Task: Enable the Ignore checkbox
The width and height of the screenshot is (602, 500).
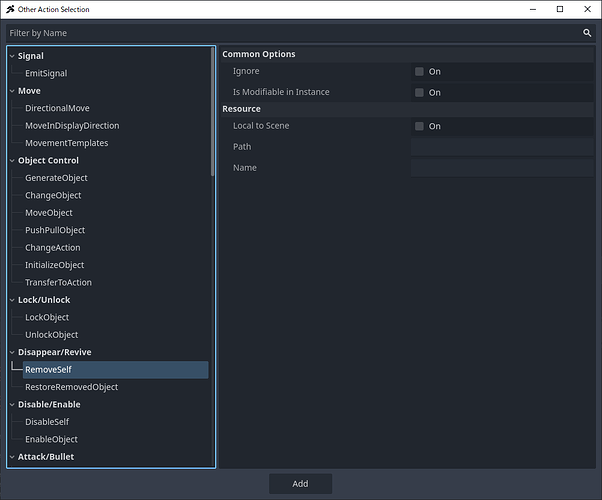Action: point(420,72)
